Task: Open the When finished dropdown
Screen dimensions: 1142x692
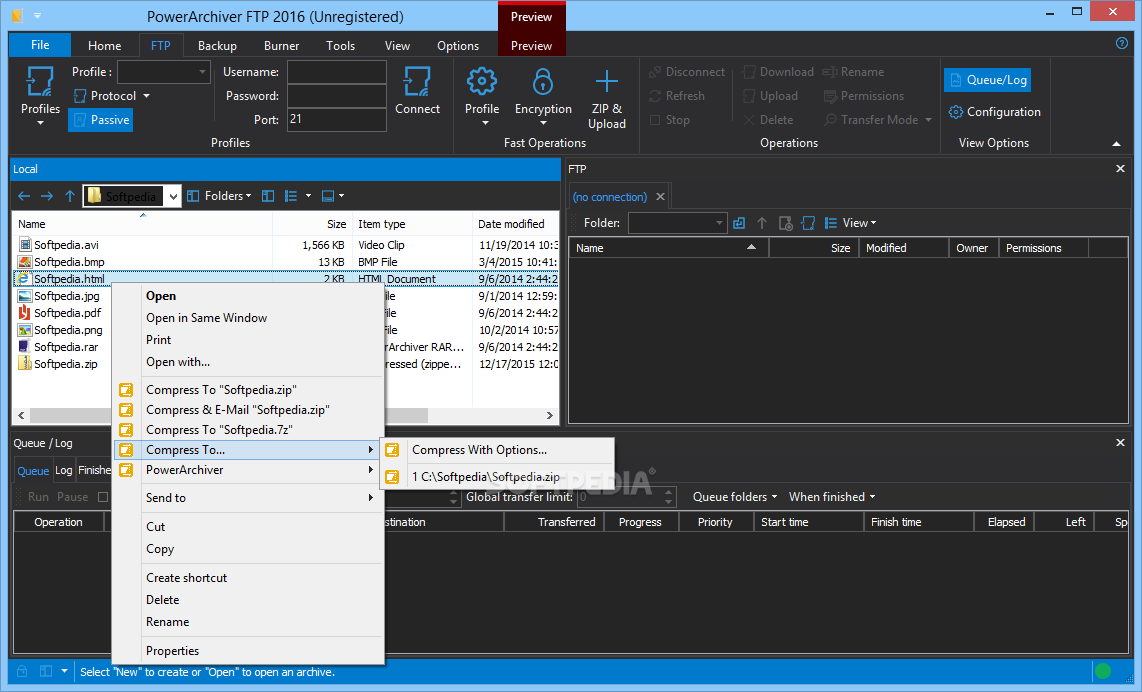Action: (x=832, y=497)
